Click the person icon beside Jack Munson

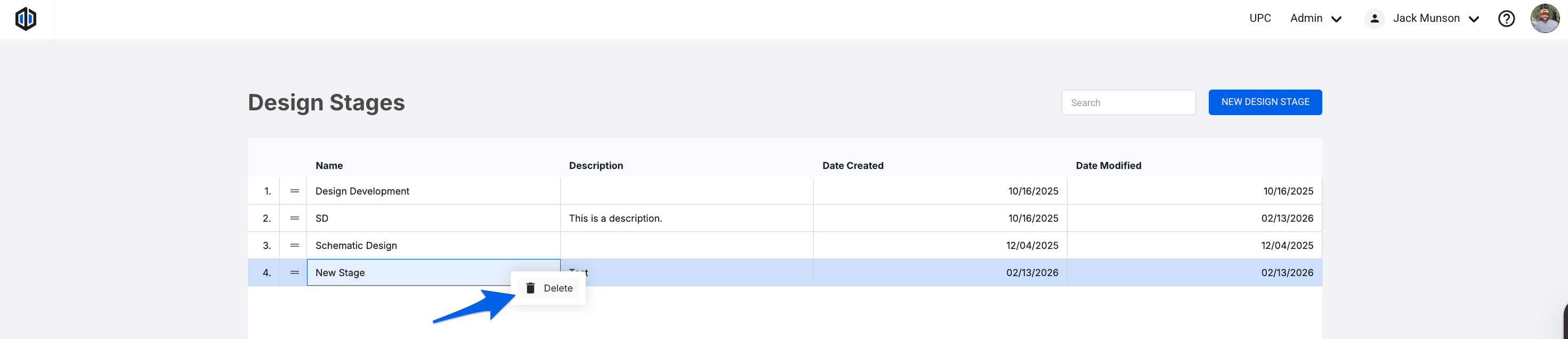(x=1375, y=19)
